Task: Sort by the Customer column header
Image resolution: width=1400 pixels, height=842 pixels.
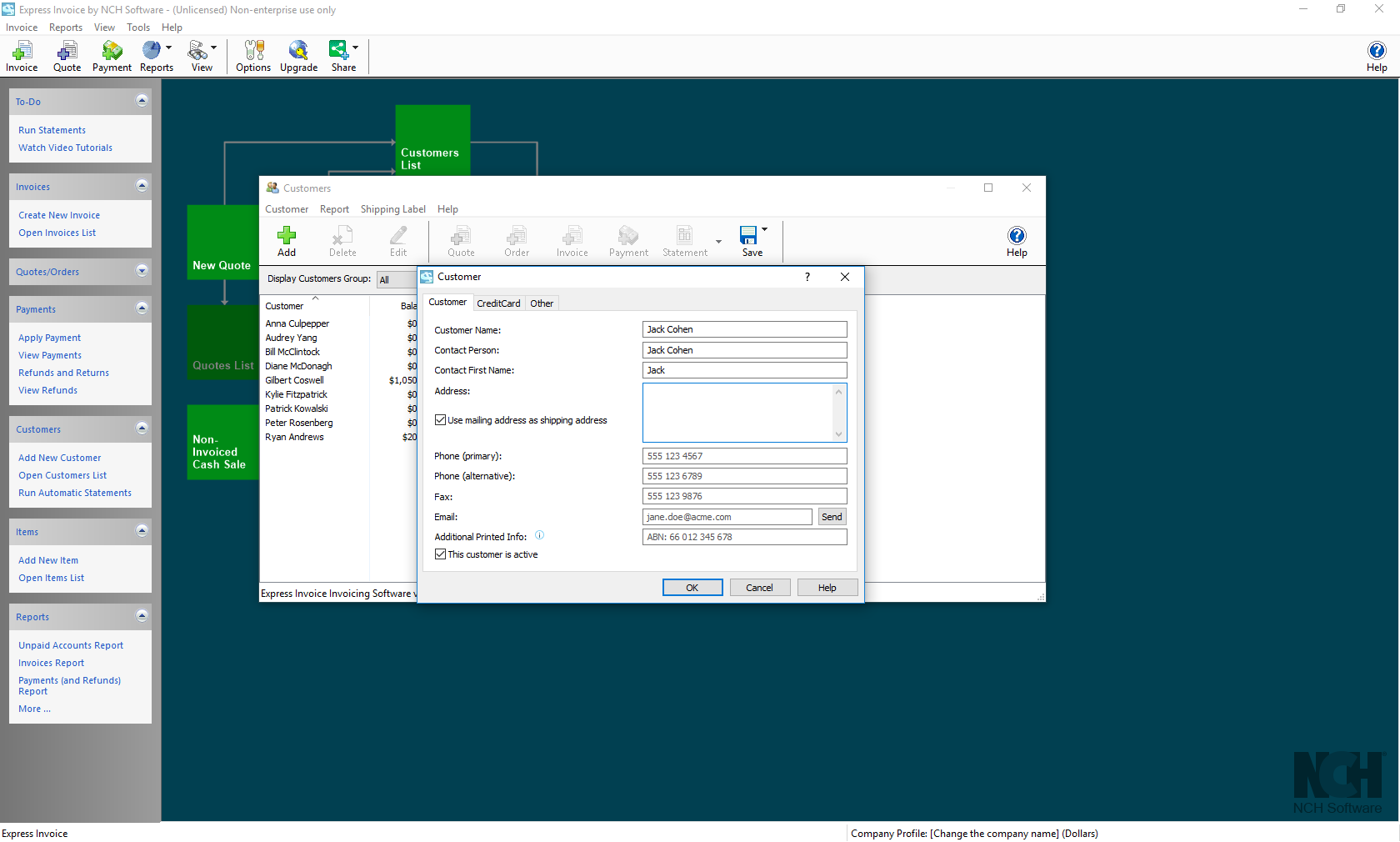Action: click(284, 306)
